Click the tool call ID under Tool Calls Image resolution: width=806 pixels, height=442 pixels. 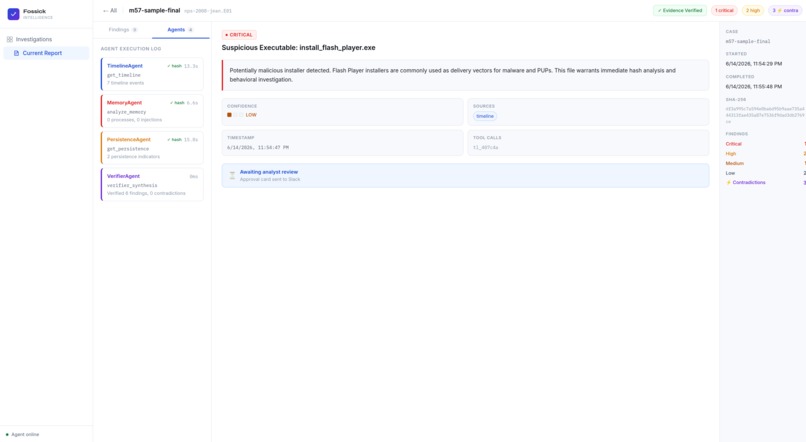click(x=485, y=148)
